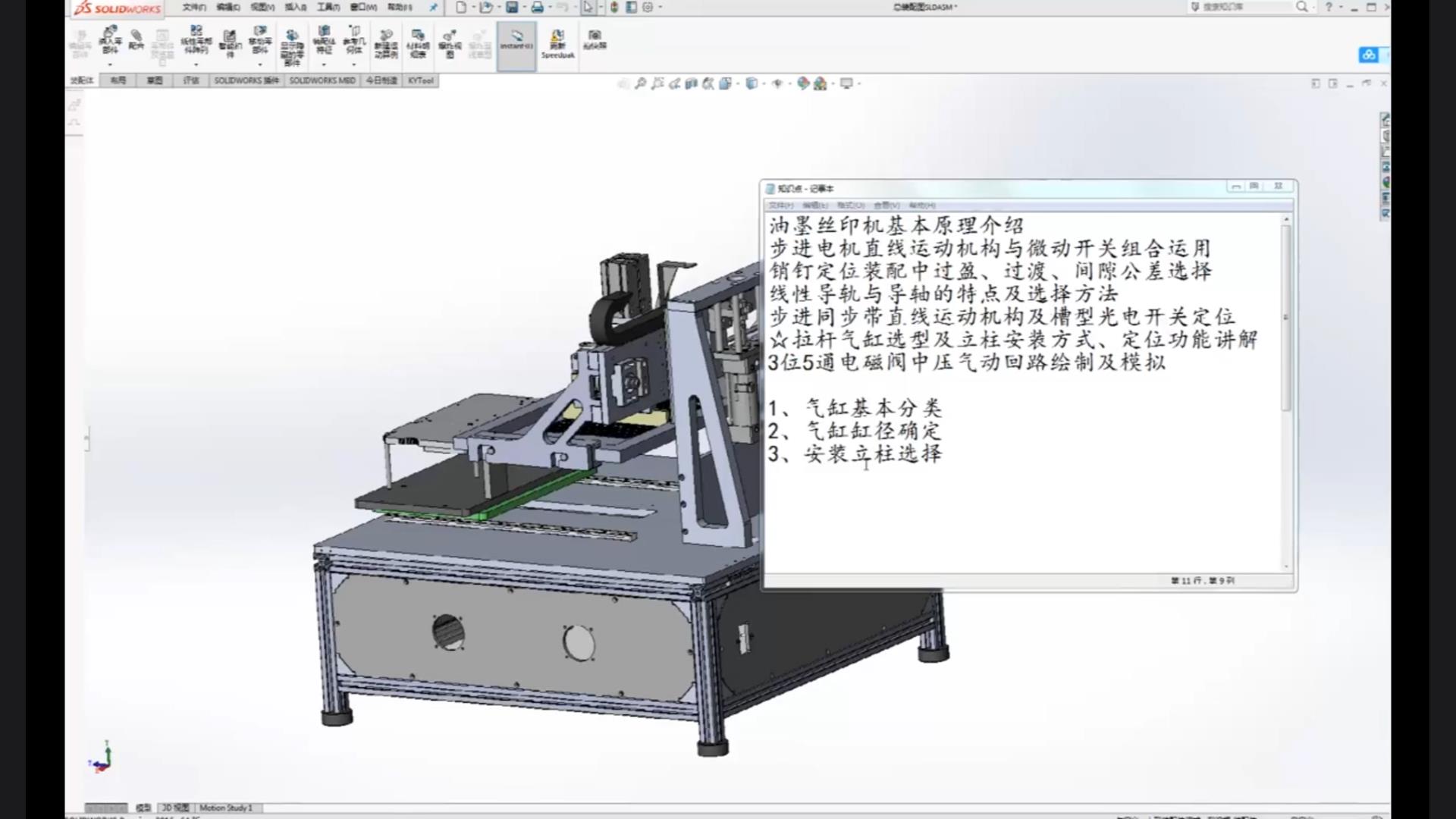Screen dimensions: 1456x819
Task: Click the Display Style cube icon
Action: pyautogui.click(x=751, y=83)
